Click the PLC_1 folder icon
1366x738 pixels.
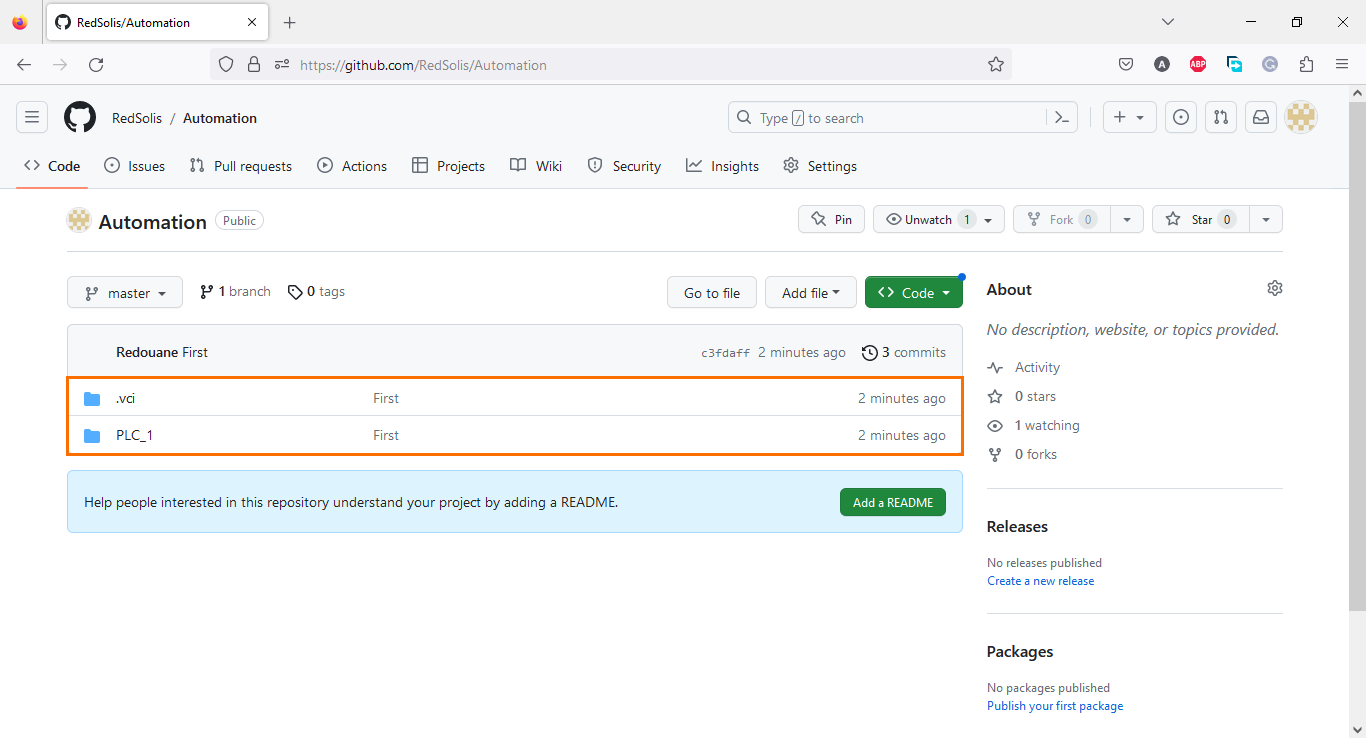click(92, 435)
